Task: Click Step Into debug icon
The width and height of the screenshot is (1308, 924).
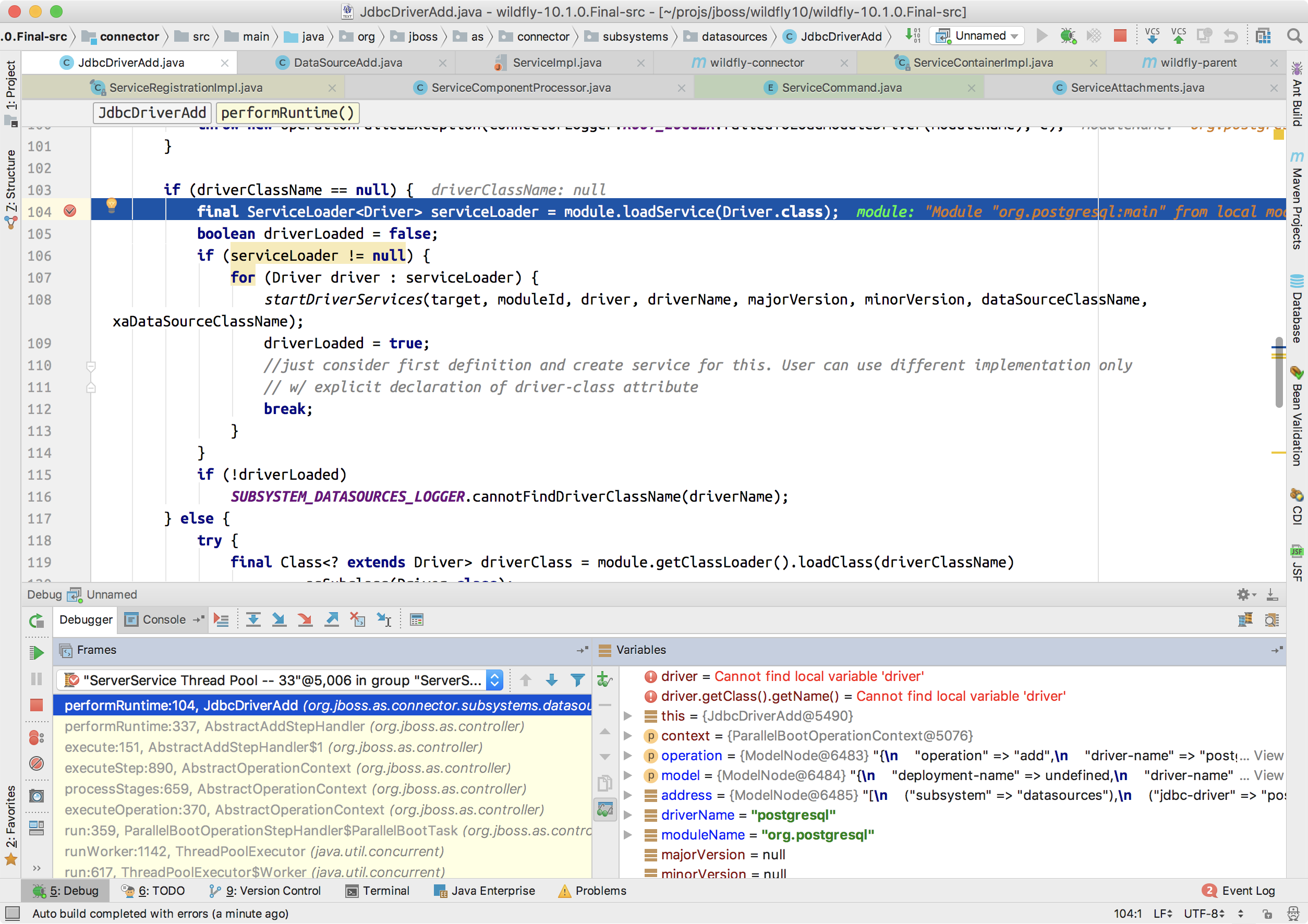Action: coord(279,620)
